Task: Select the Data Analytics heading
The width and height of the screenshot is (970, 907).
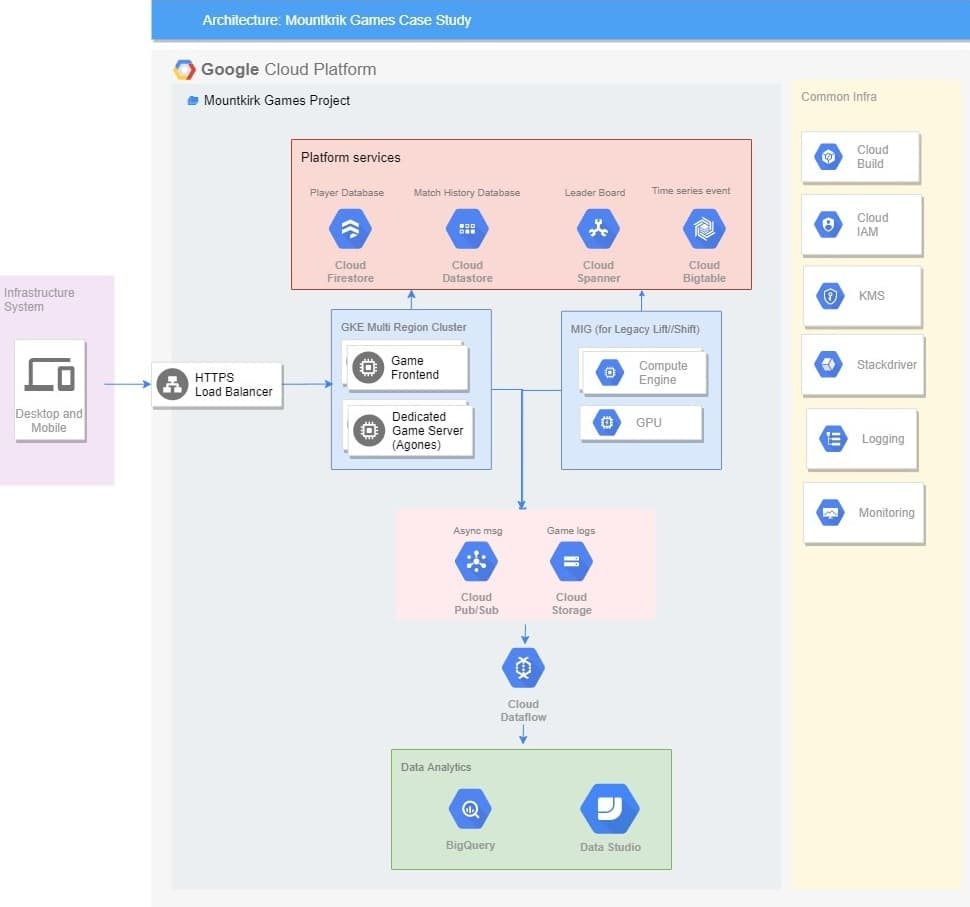Action: pos(436,767)
